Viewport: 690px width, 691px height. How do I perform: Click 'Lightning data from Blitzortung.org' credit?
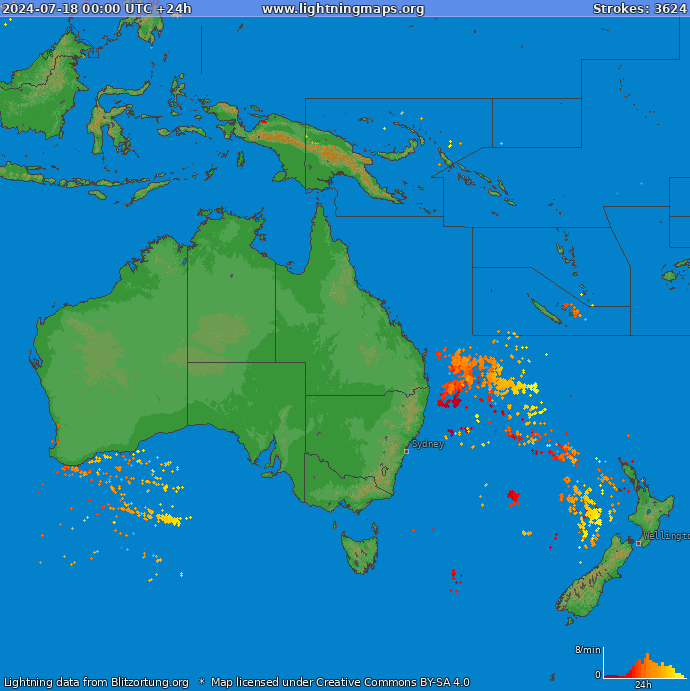point(96,682)
